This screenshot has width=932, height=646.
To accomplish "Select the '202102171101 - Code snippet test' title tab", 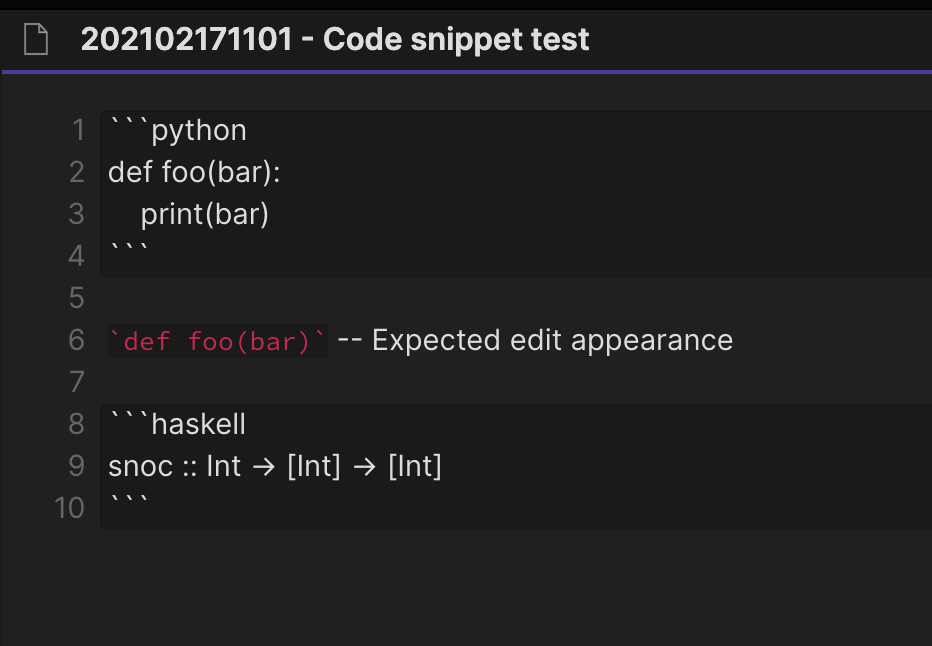I will [335, 40].
